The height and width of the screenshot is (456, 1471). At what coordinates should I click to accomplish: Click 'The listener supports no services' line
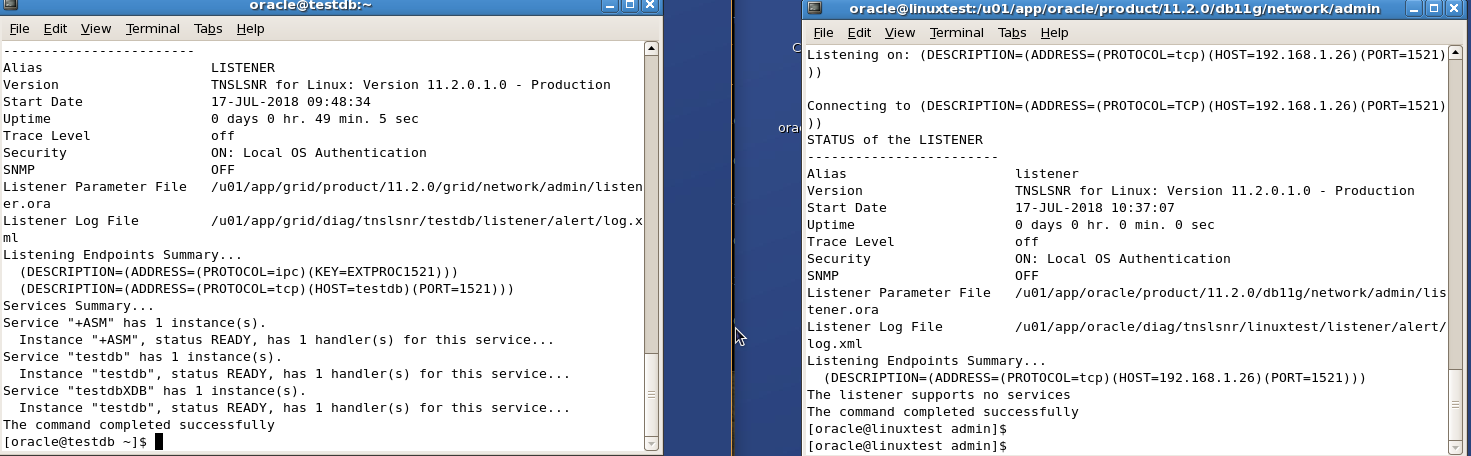[939, 395]
